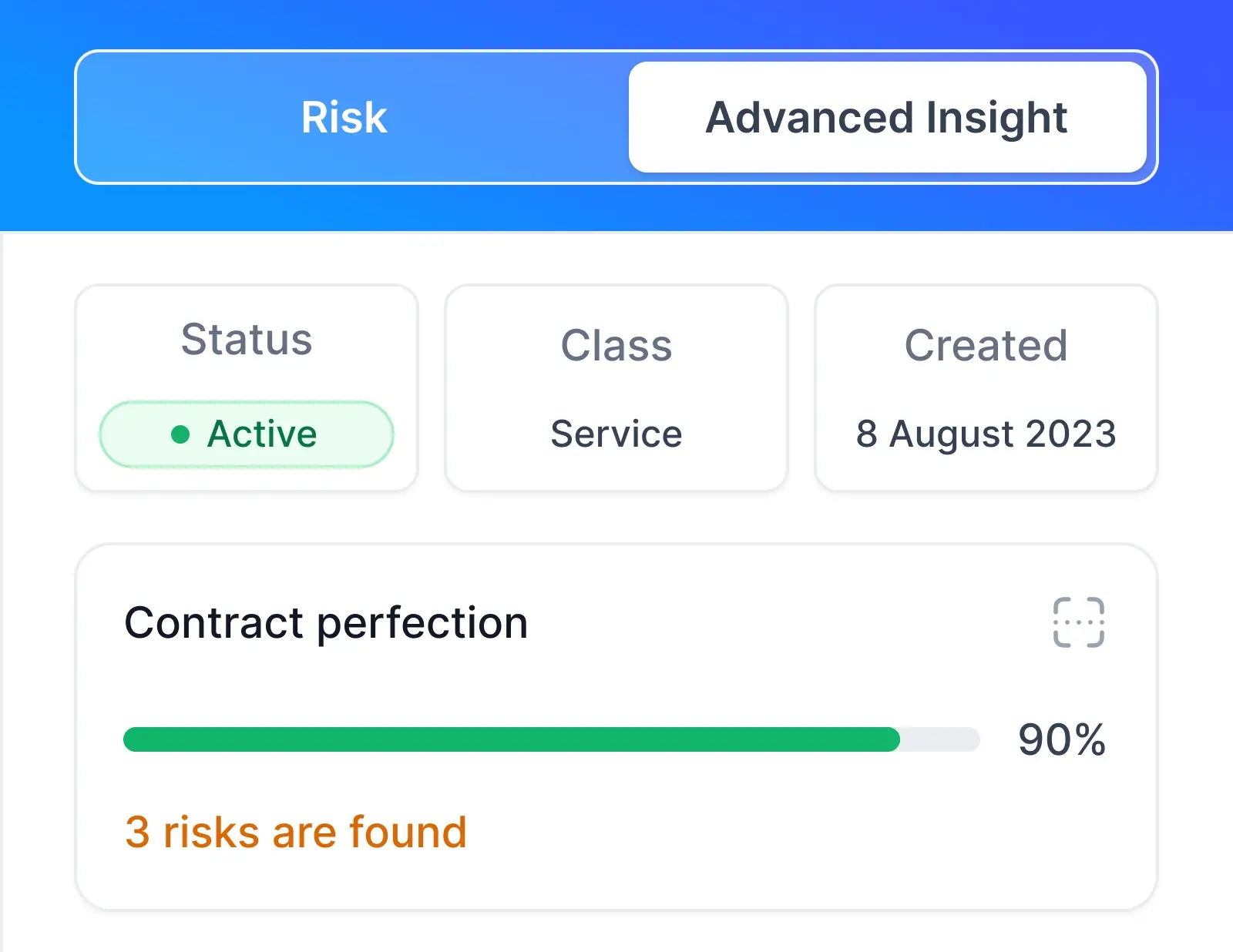Image resolution: width=1233 pixels, height=952 pixels.
Task: Select the Status card label
Action: point(247,340)
